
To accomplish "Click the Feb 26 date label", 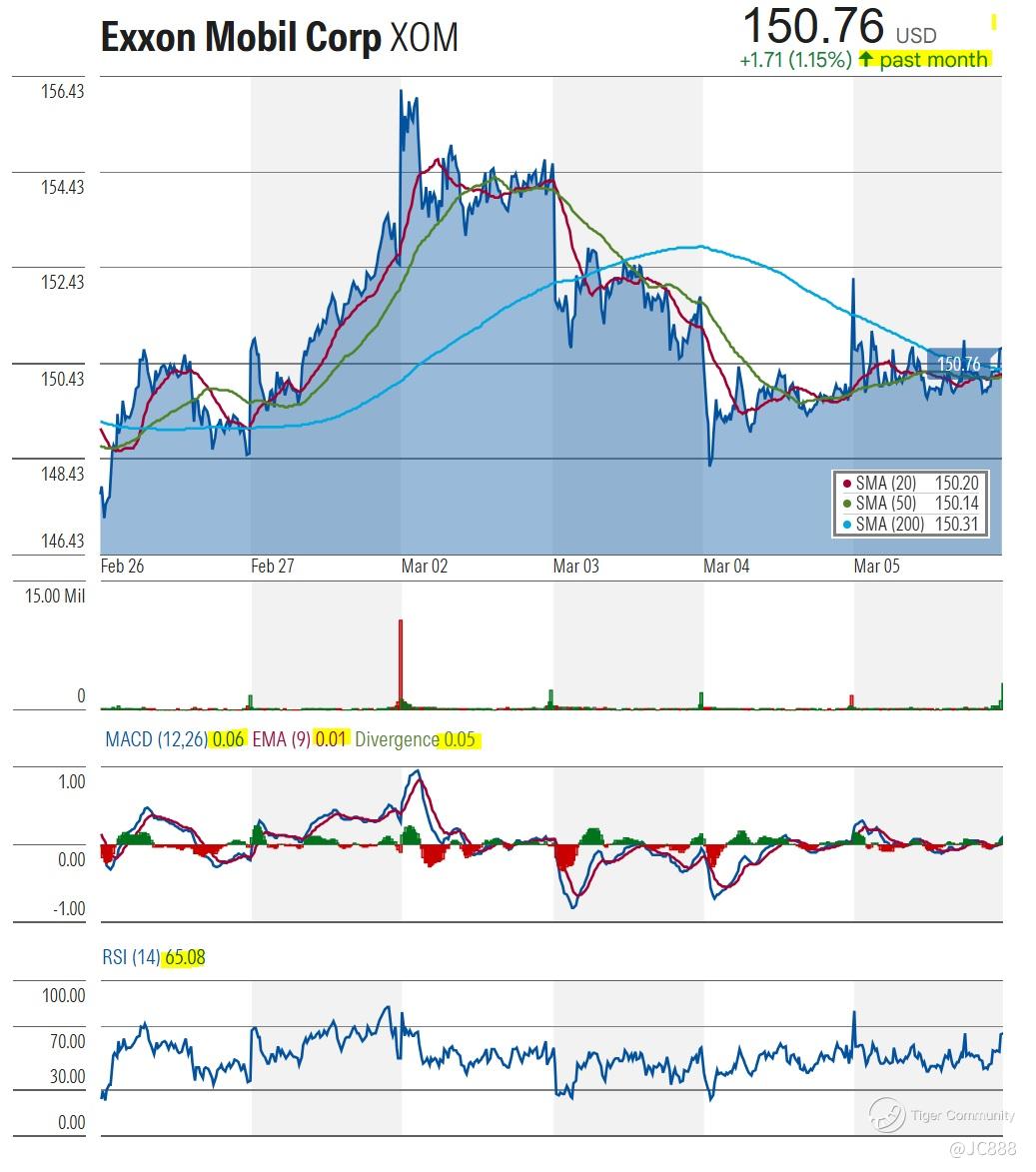I will [x=123, y=567].
